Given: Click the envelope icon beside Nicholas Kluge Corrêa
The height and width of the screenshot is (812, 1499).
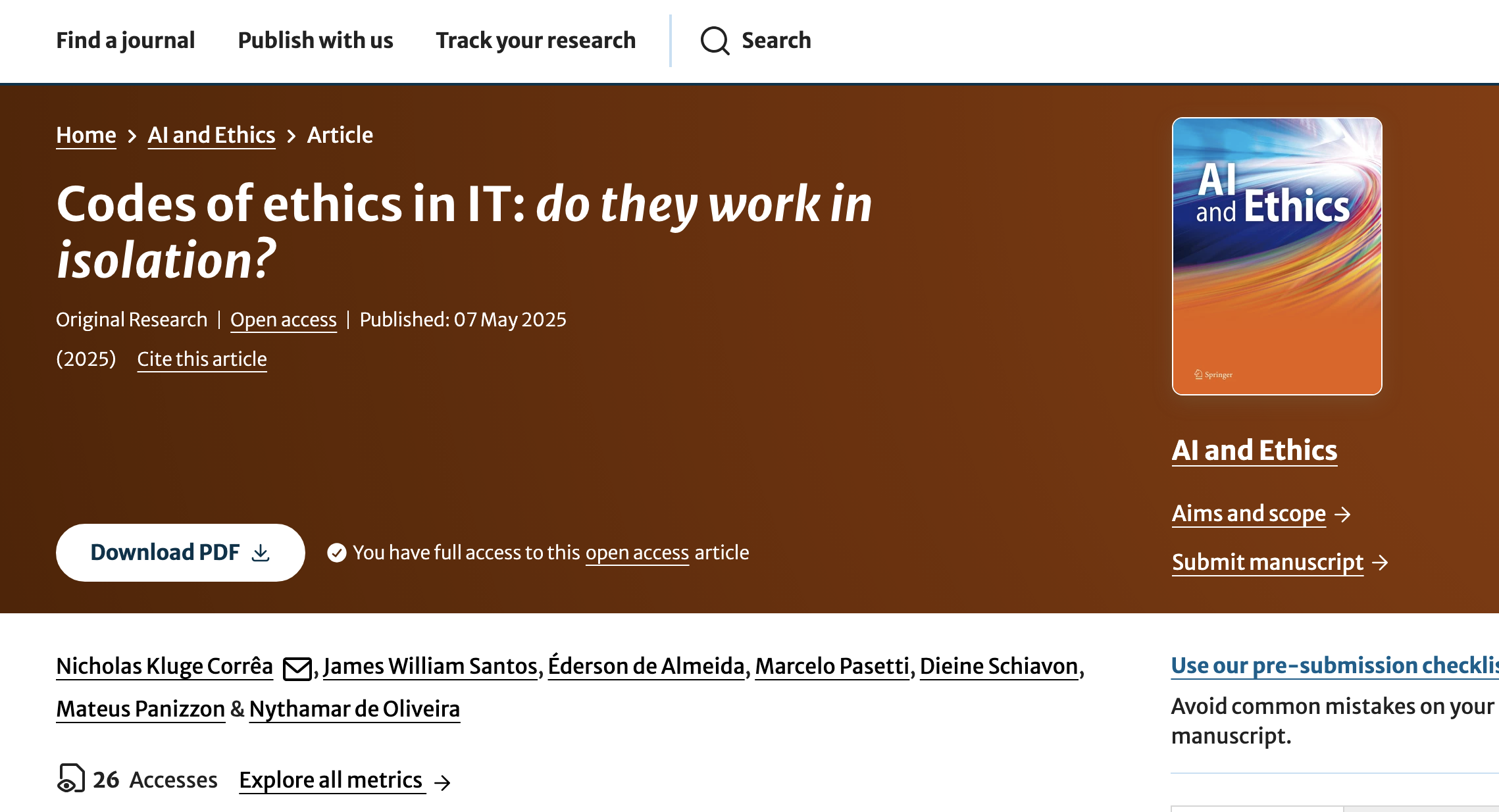Looking at the screenshot, I should [x=297, y=669].
